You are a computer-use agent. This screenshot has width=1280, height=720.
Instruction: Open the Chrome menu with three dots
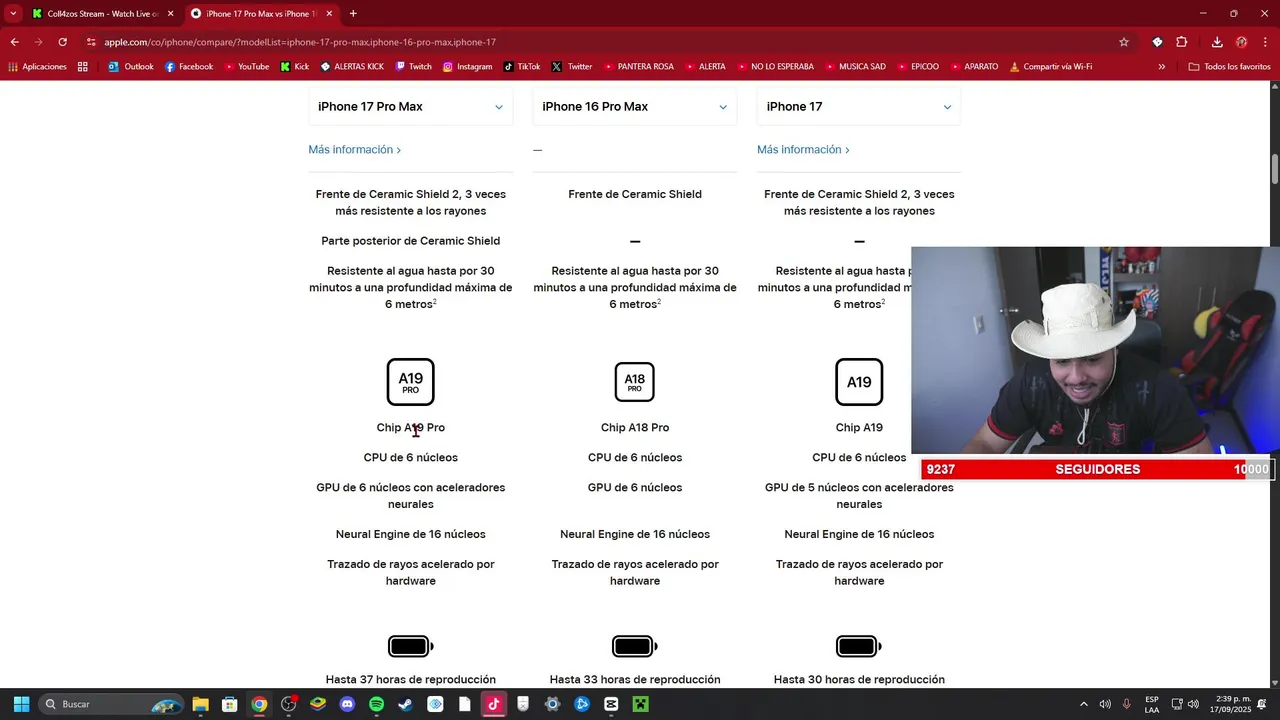tap(1266, 42)
